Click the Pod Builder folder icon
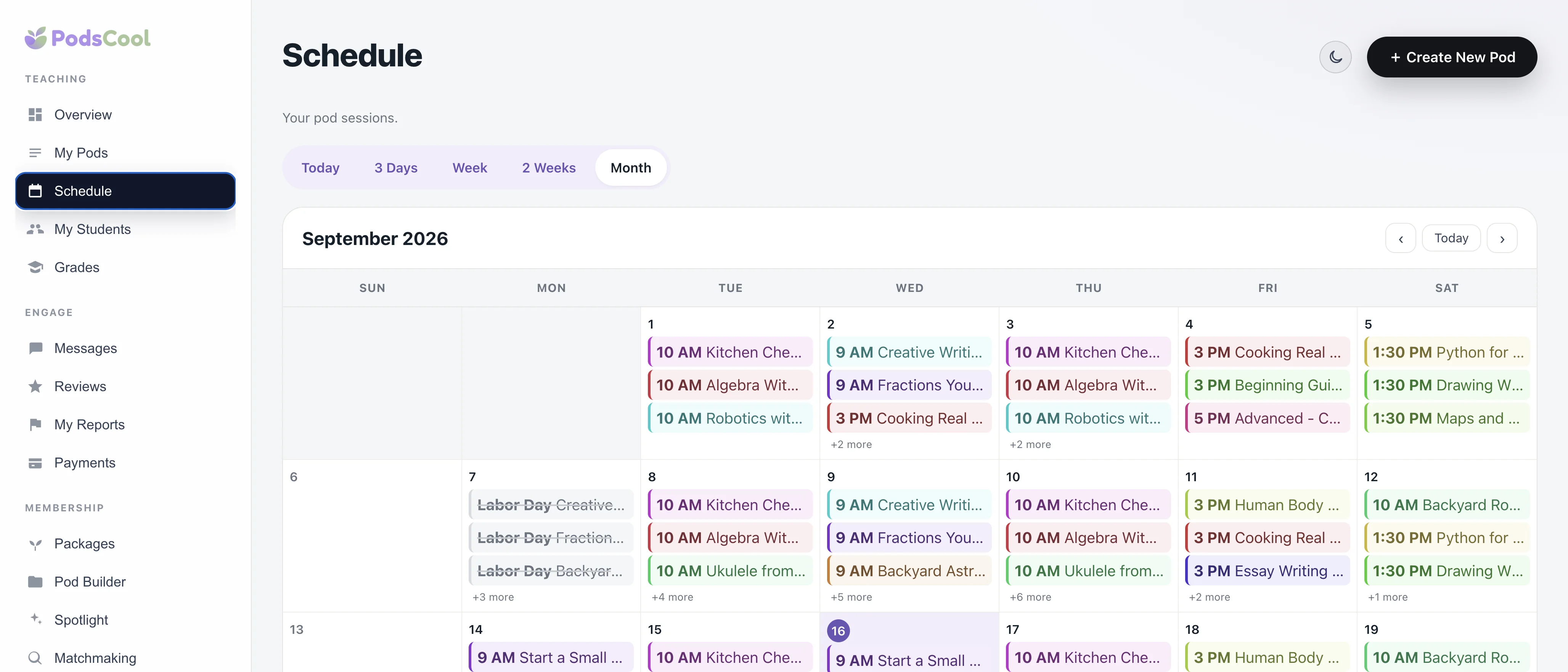The width and height of the screenshot is (1568, 672). [35, 582]
